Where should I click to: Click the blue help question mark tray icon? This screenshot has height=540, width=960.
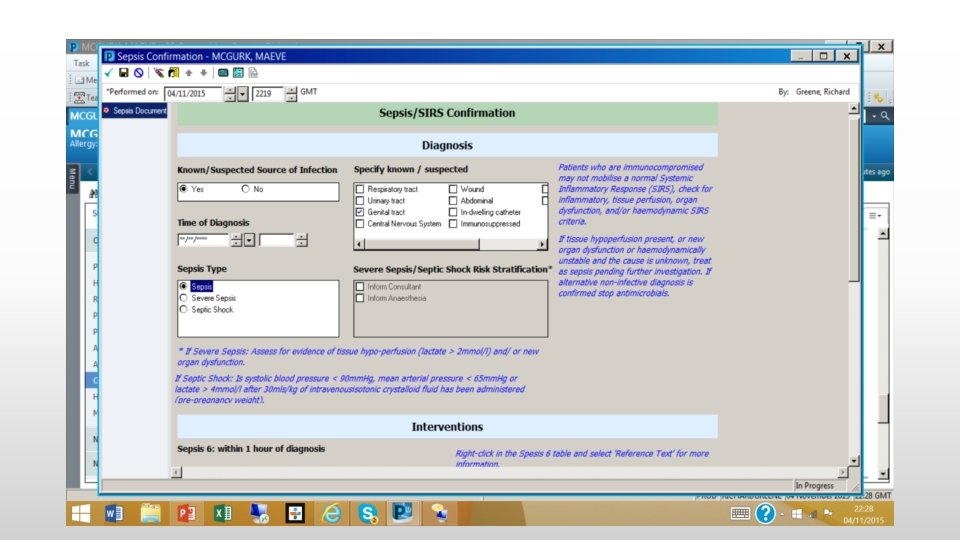[765, 513]
